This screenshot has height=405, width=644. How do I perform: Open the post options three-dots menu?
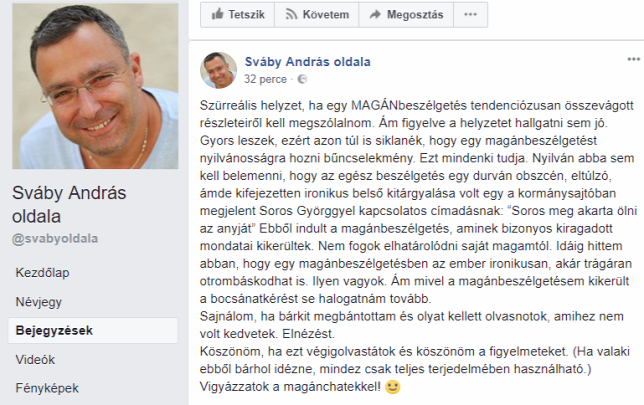634,60
